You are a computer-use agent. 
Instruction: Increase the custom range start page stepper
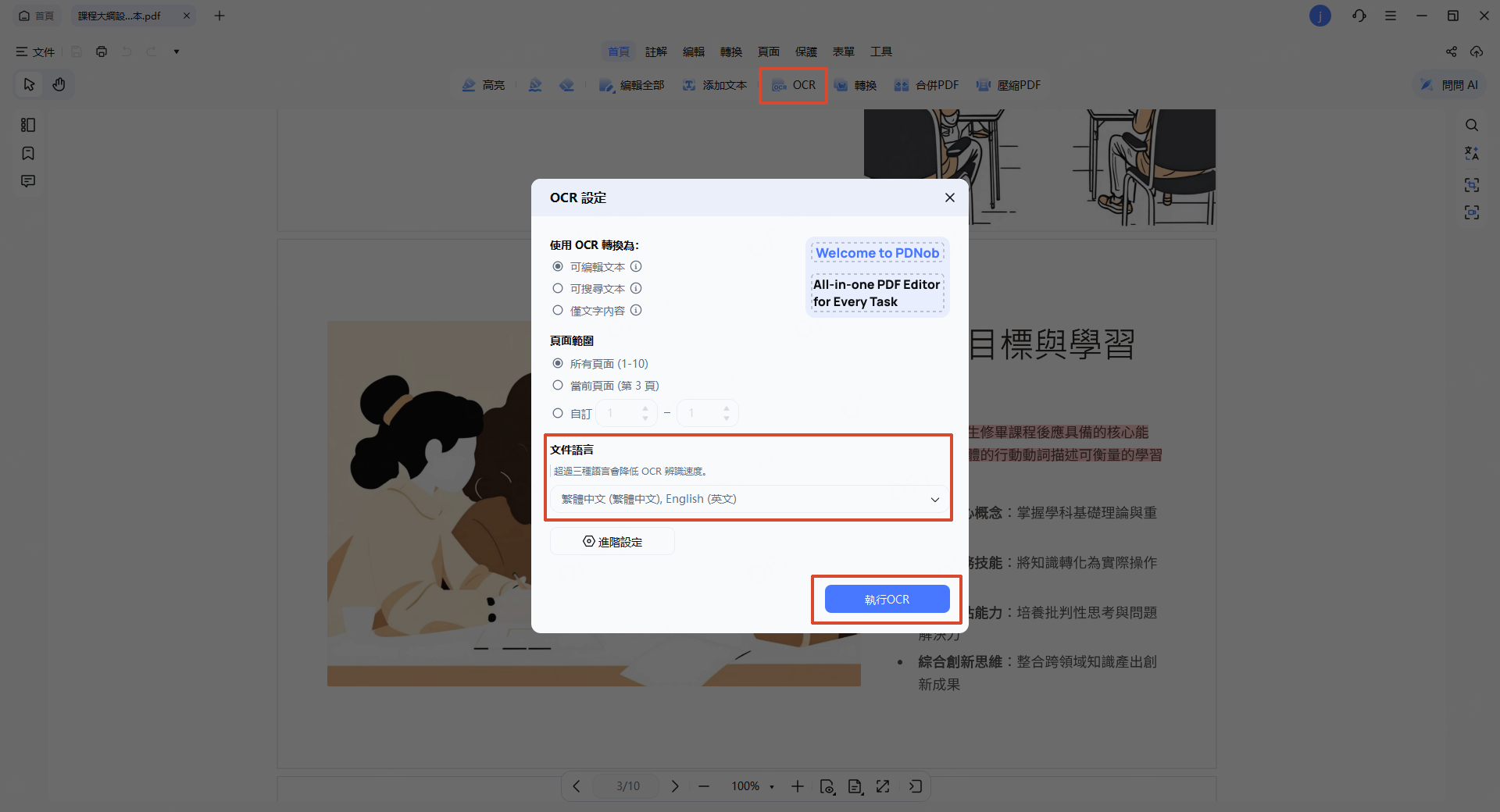[x=645, y=408]
